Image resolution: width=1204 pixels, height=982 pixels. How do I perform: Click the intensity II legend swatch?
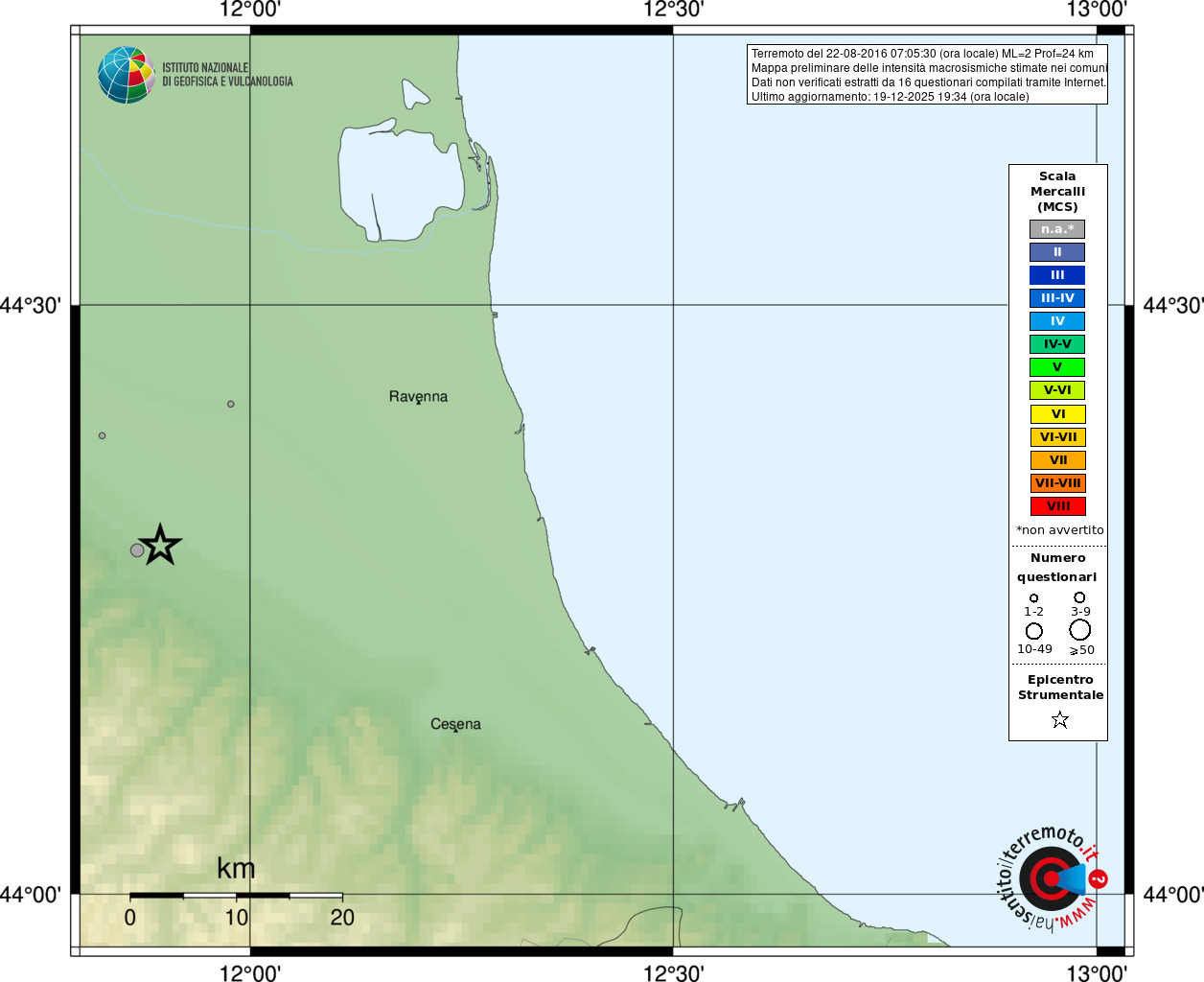(1057, 252)
